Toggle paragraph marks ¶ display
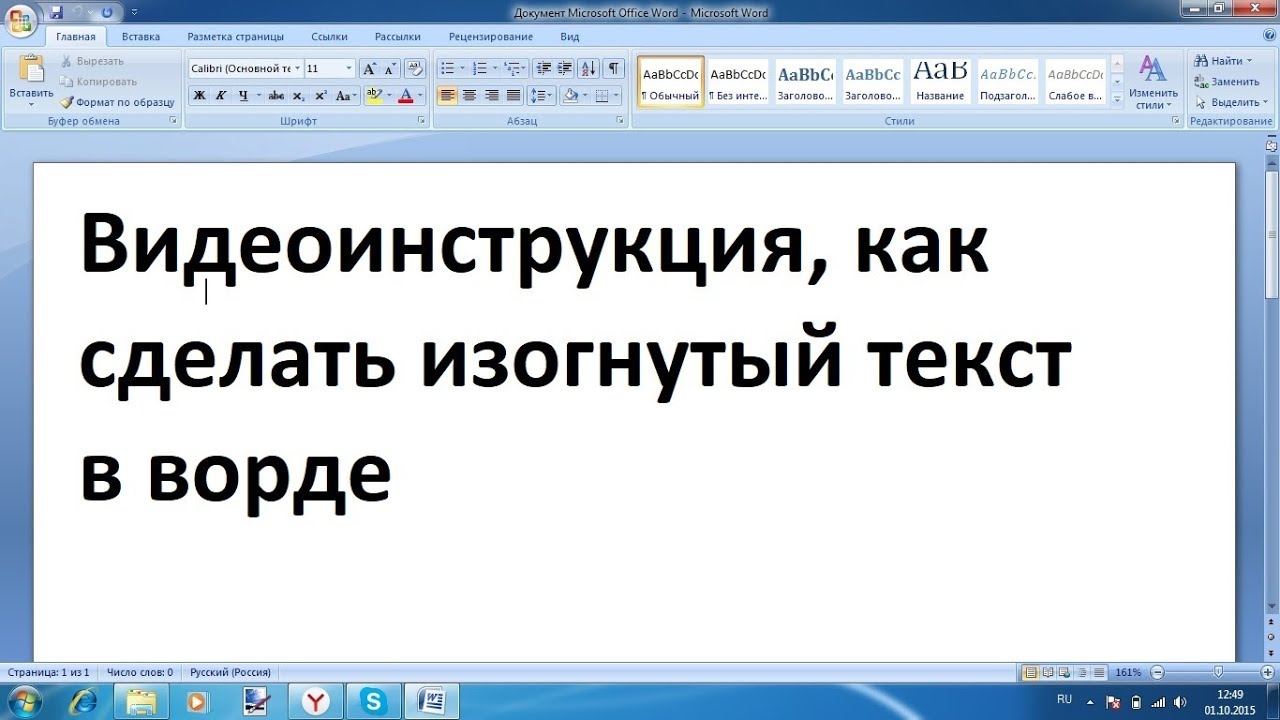Viewport: 1280px width, 720px height. 614,68
